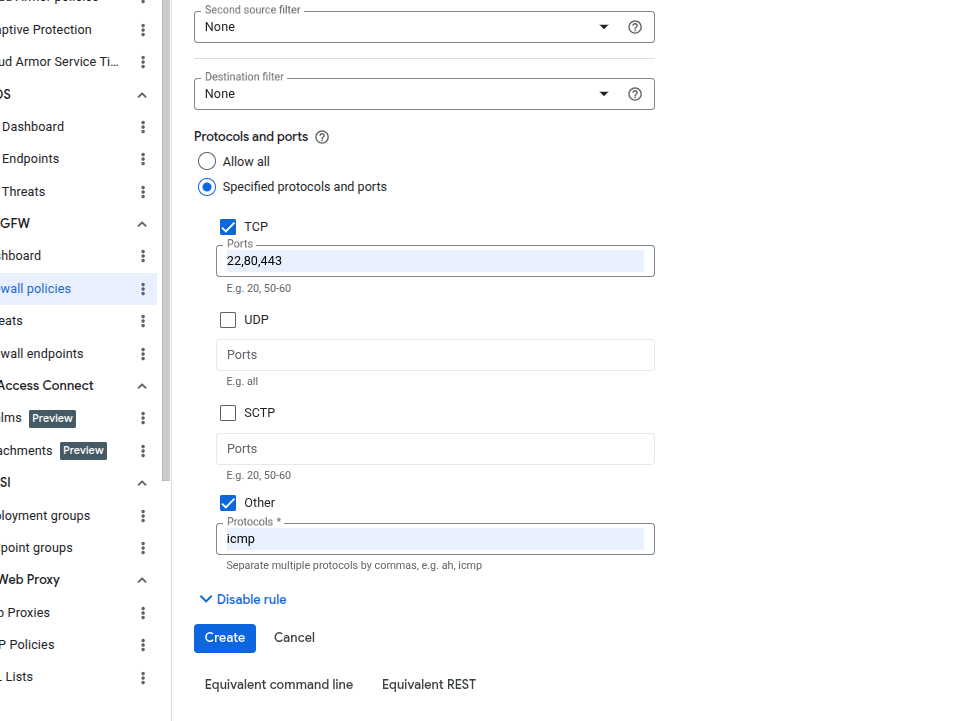
Task: Open the Destination filter dropdown
Action: click(x=424, y=94)
